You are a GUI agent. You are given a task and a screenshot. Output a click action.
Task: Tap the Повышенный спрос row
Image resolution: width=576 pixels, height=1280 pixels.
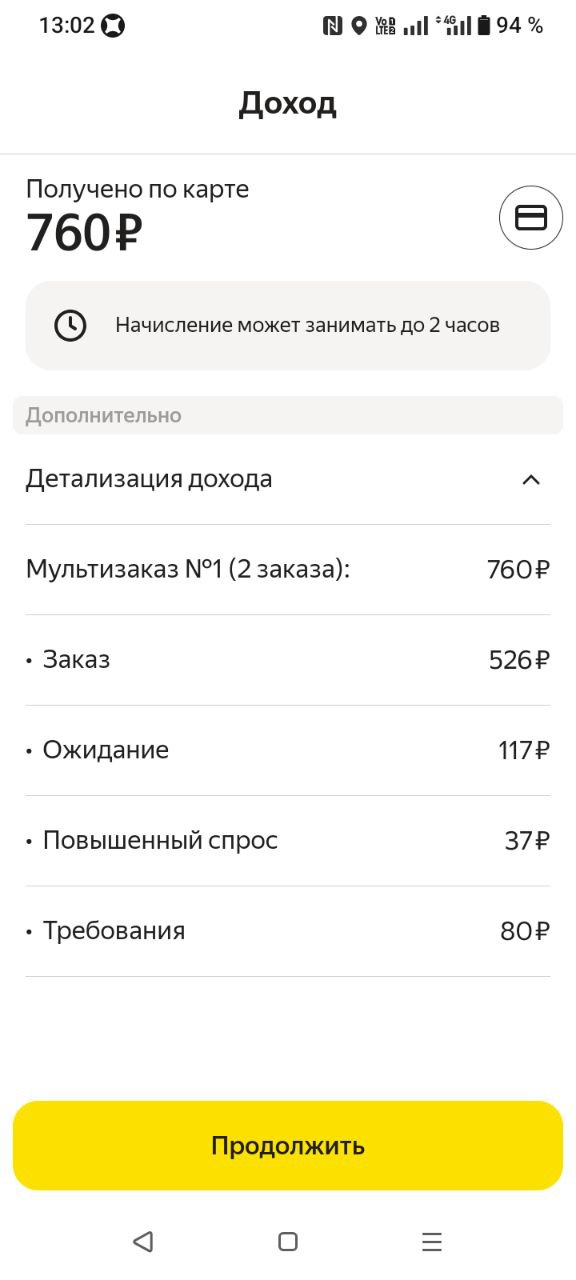point(288,841)
